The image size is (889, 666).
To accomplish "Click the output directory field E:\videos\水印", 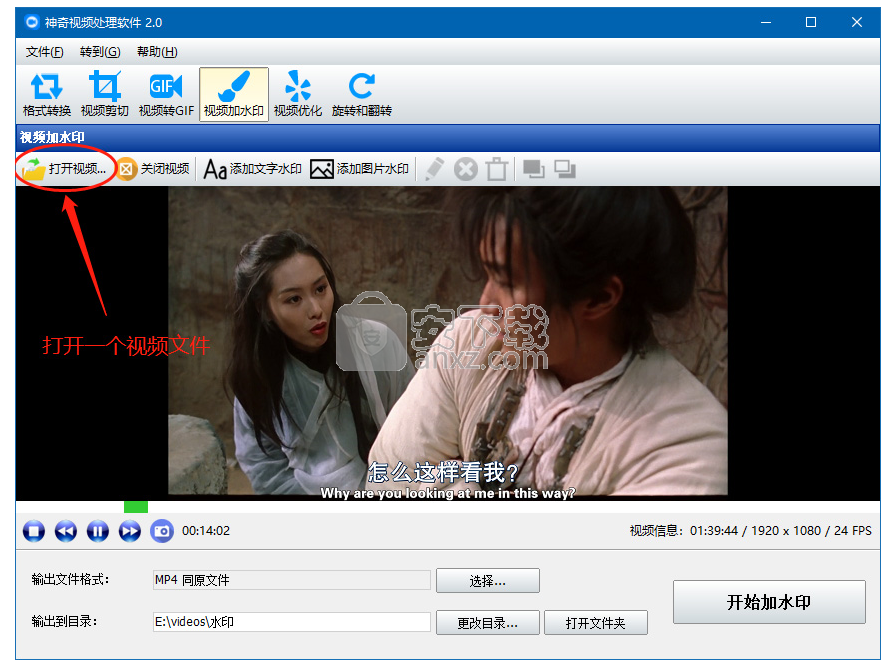I will pyautogui.click(x=291, y=622).
